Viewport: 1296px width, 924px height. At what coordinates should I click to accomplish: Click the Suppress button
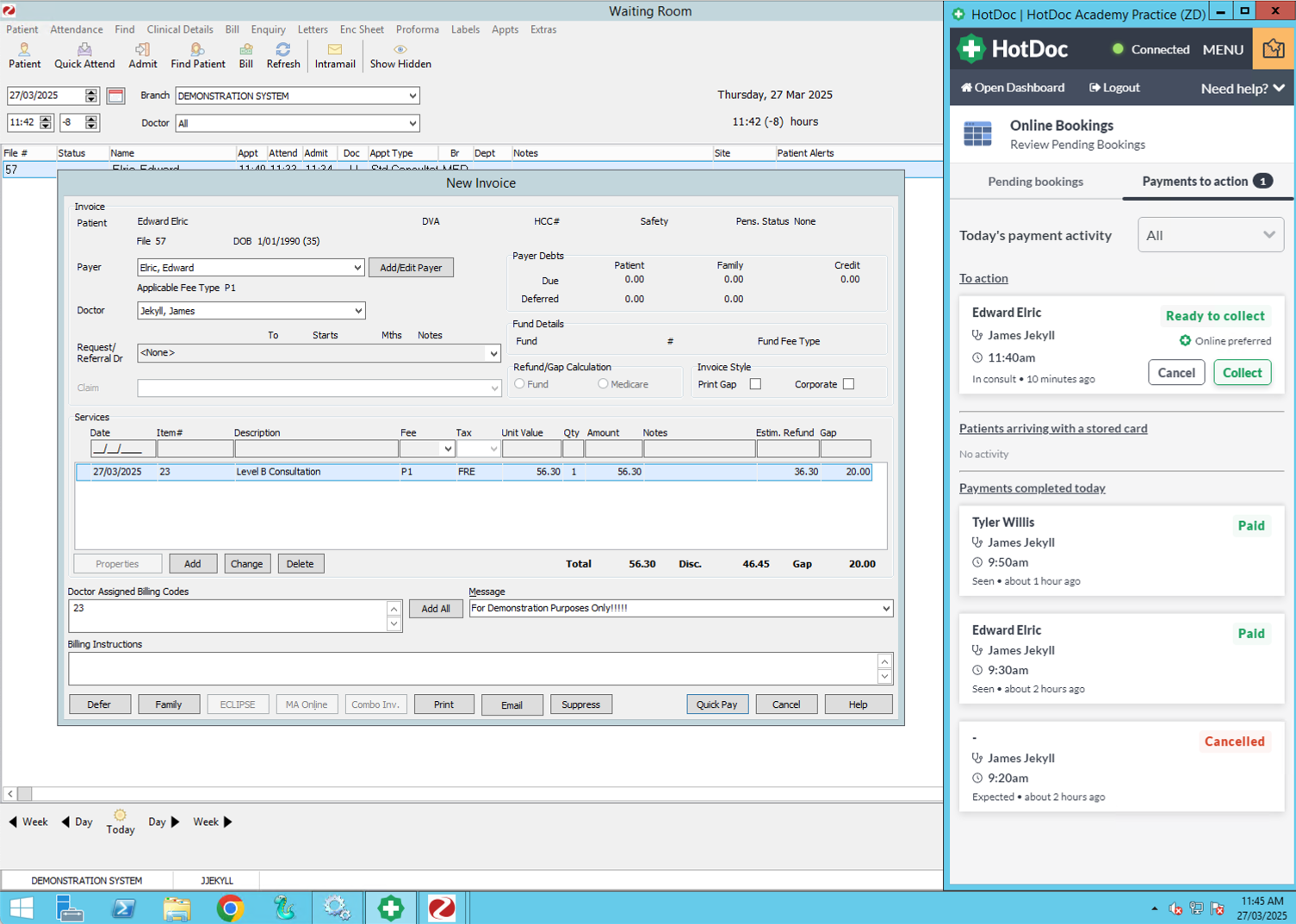coord(580,704)
